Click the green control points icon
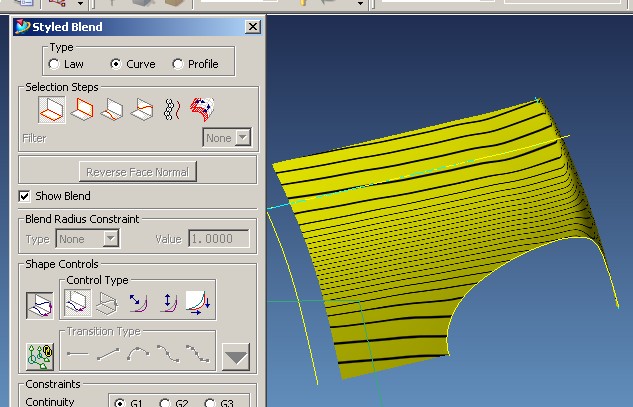The image size is (633, 407). (40, 357)
